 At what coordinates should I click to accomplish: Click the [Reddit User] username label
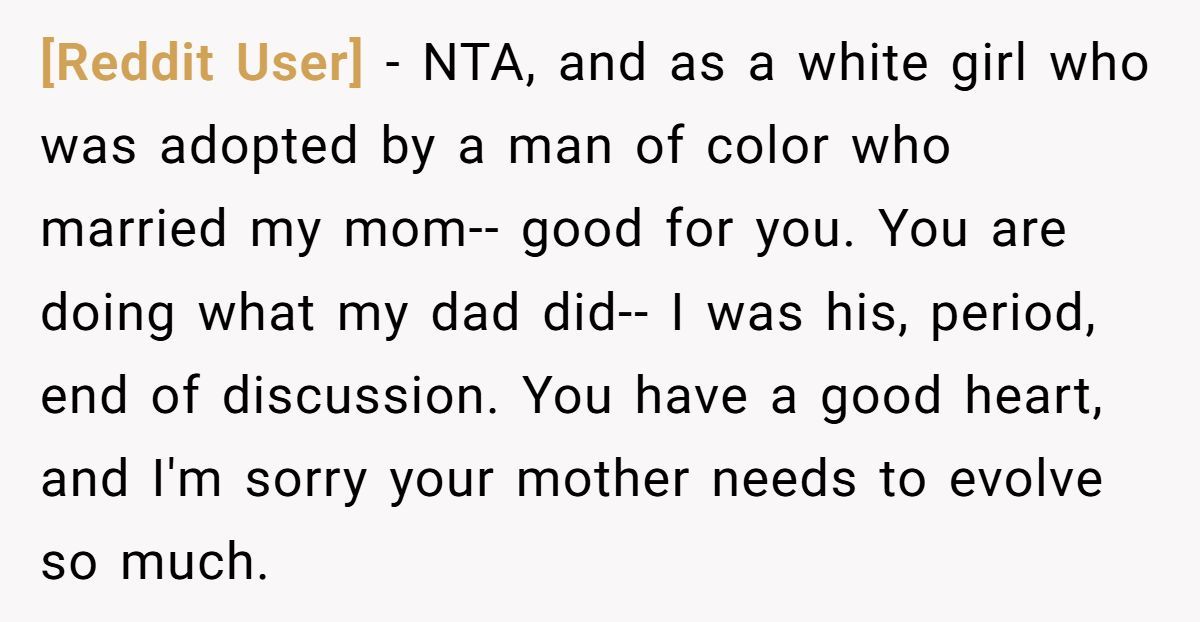tap(201, 64)
